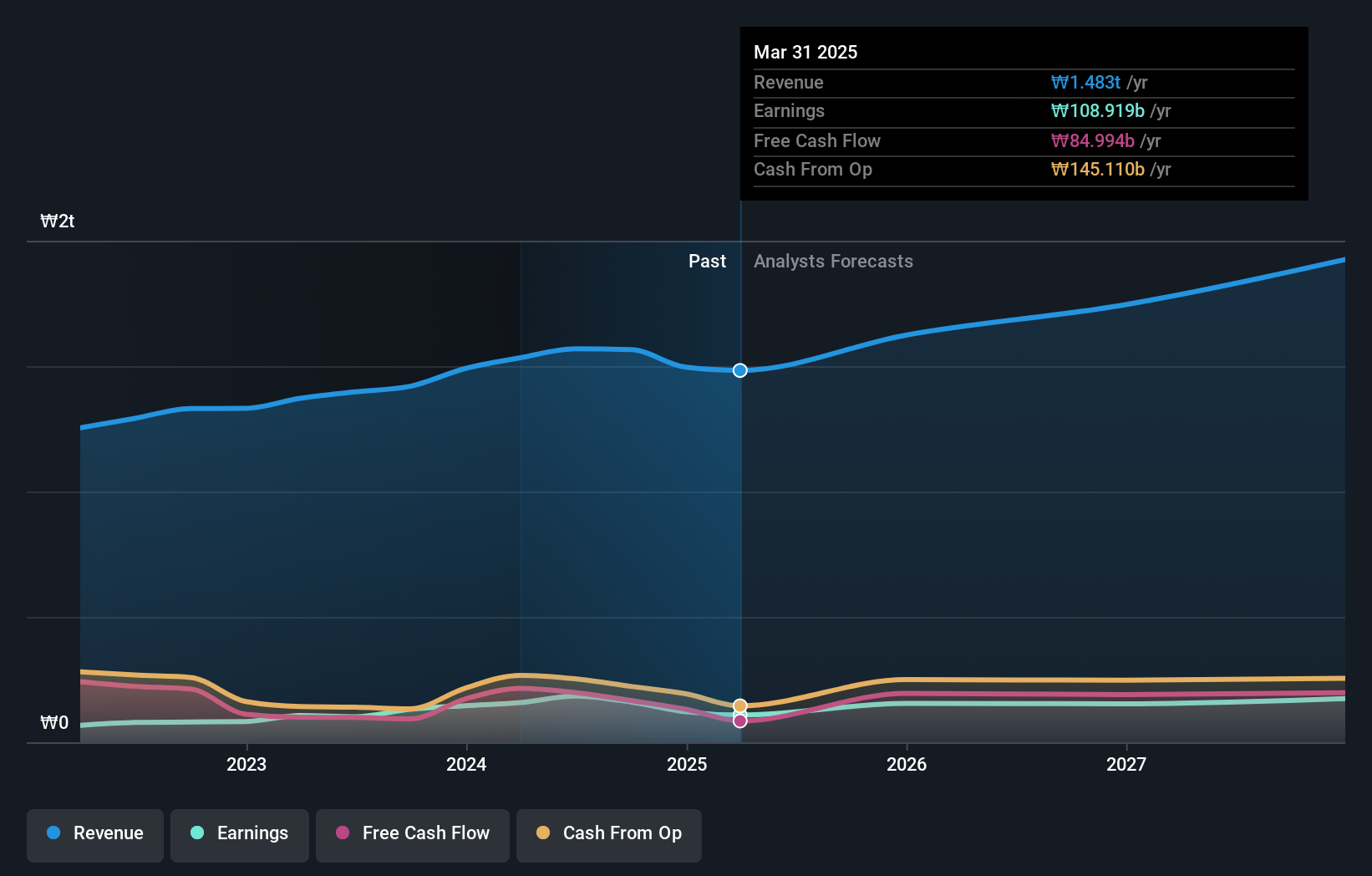1372x876 pixels.
Task: Click the 2026 axis label
Action: point(907,764)
